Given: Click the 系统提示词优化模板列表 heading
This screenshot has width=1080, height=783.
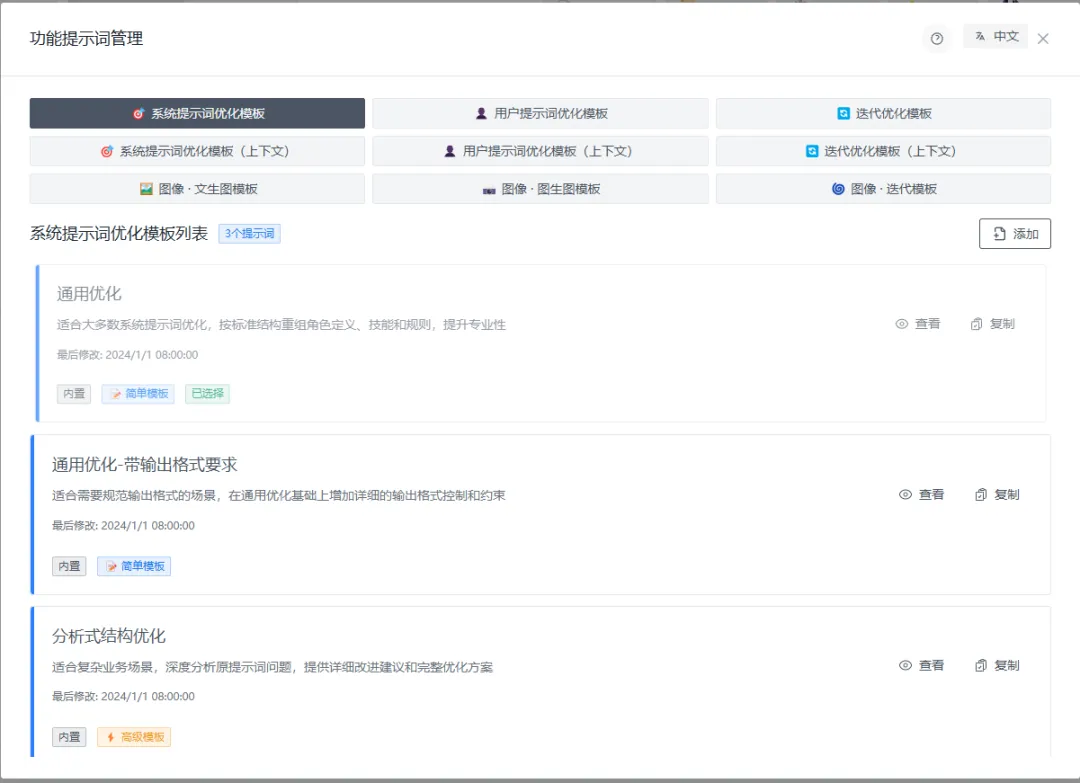Looking at the screenshot, I should click(x=118, y=233).
